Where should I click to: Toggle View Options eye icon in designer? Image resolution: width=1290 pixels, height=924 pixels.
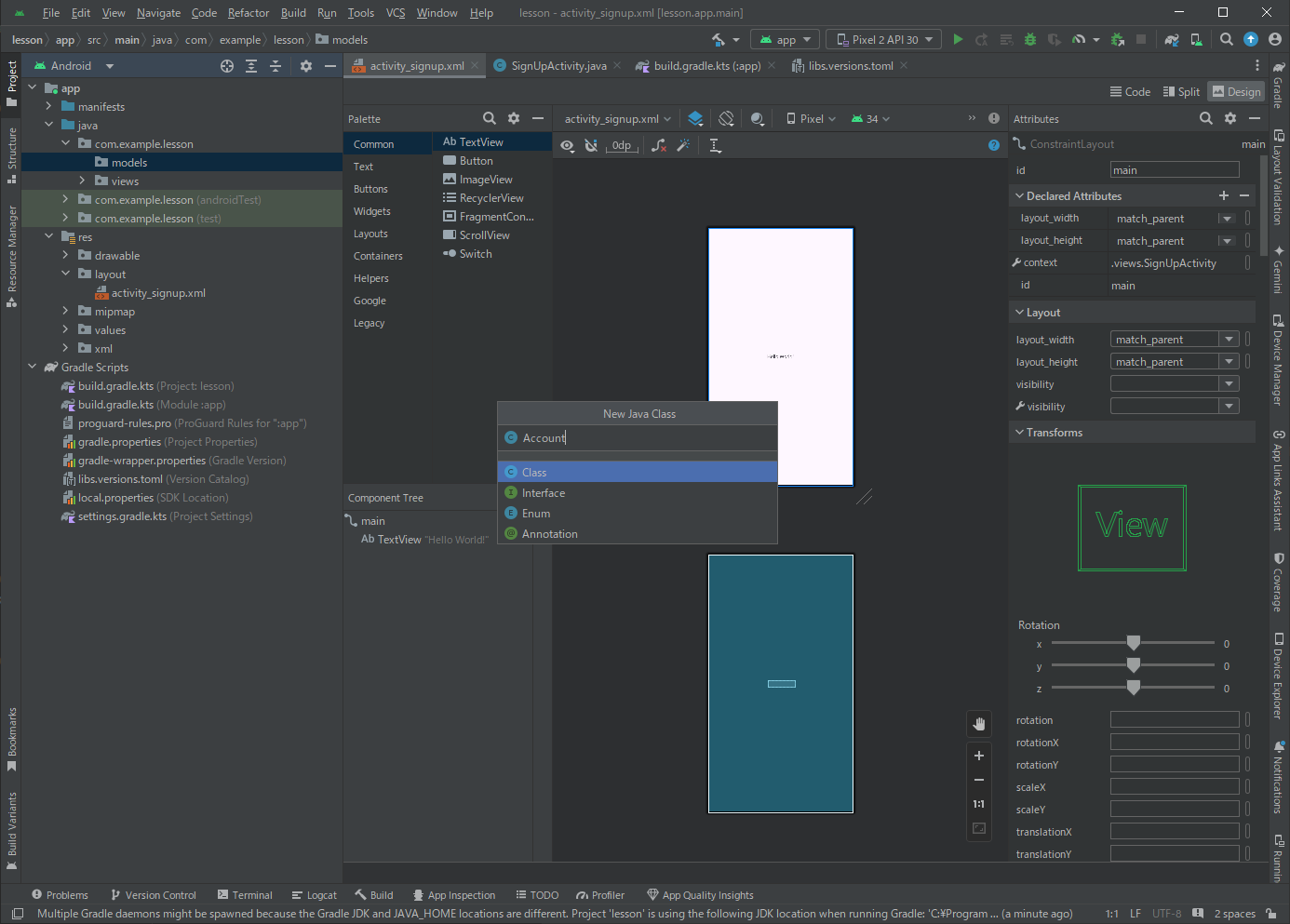click(x=567, y=145)
